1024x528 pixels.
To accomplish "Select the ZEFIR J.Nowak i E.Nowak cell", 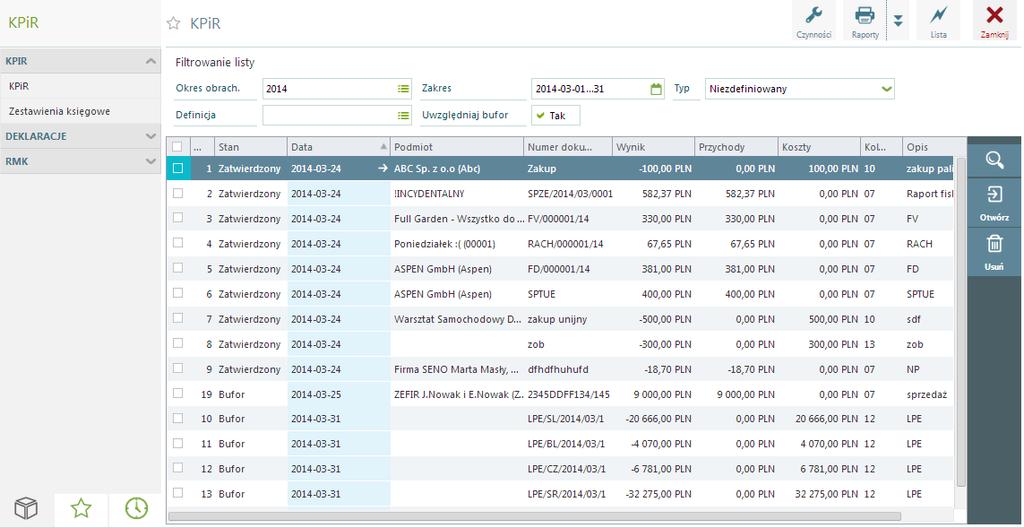I will [457, 393].
